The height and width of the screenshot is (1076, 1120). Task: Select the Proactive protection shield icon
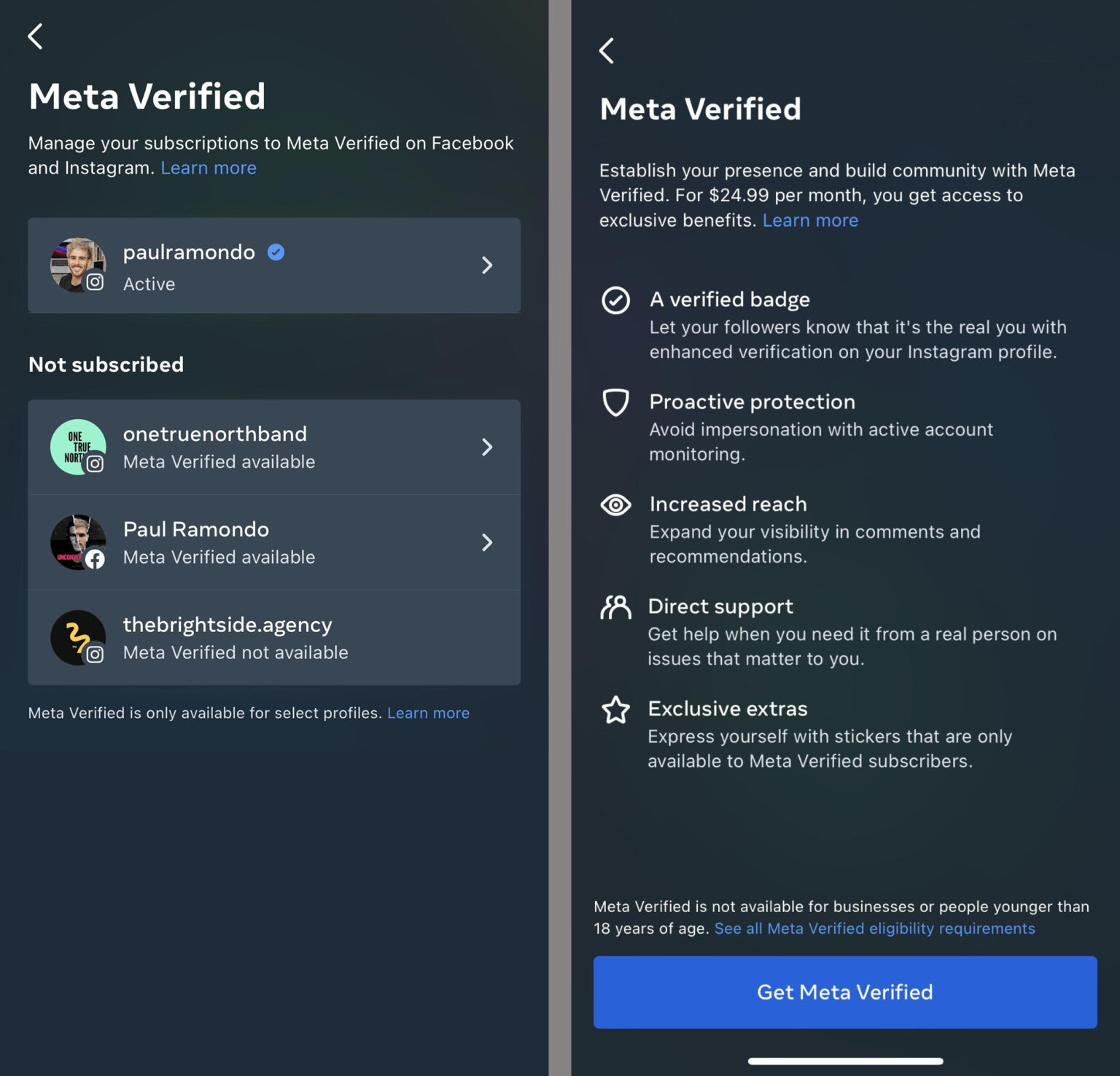(x=616, y=403)
